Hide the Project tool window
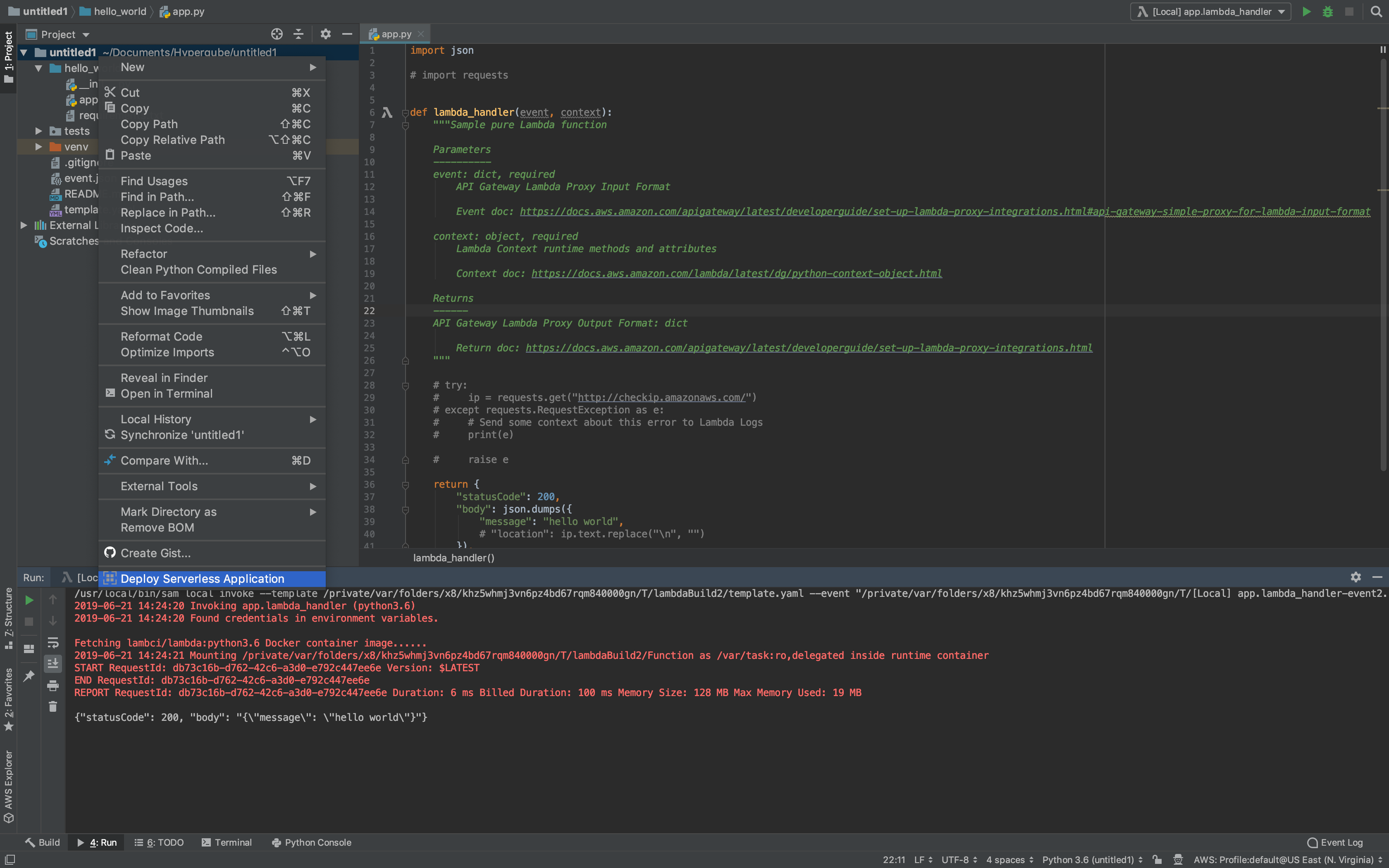Screen dimensions: 1389x868 (347, 34)
